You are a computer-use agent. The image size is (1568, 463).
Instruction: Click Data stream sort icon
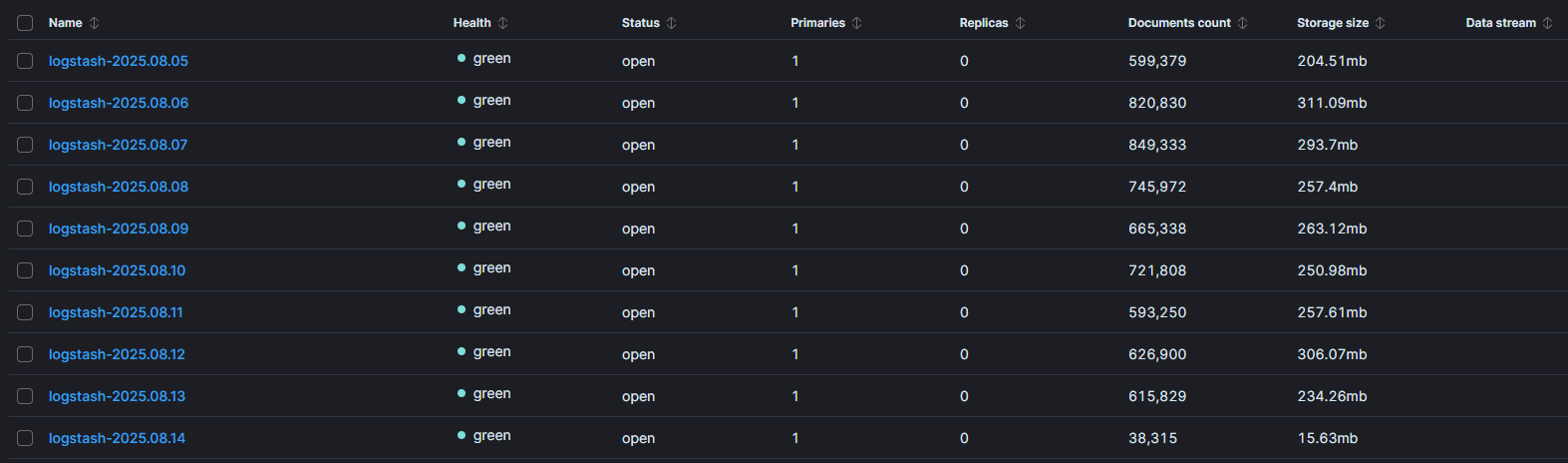pos(1548,23)
